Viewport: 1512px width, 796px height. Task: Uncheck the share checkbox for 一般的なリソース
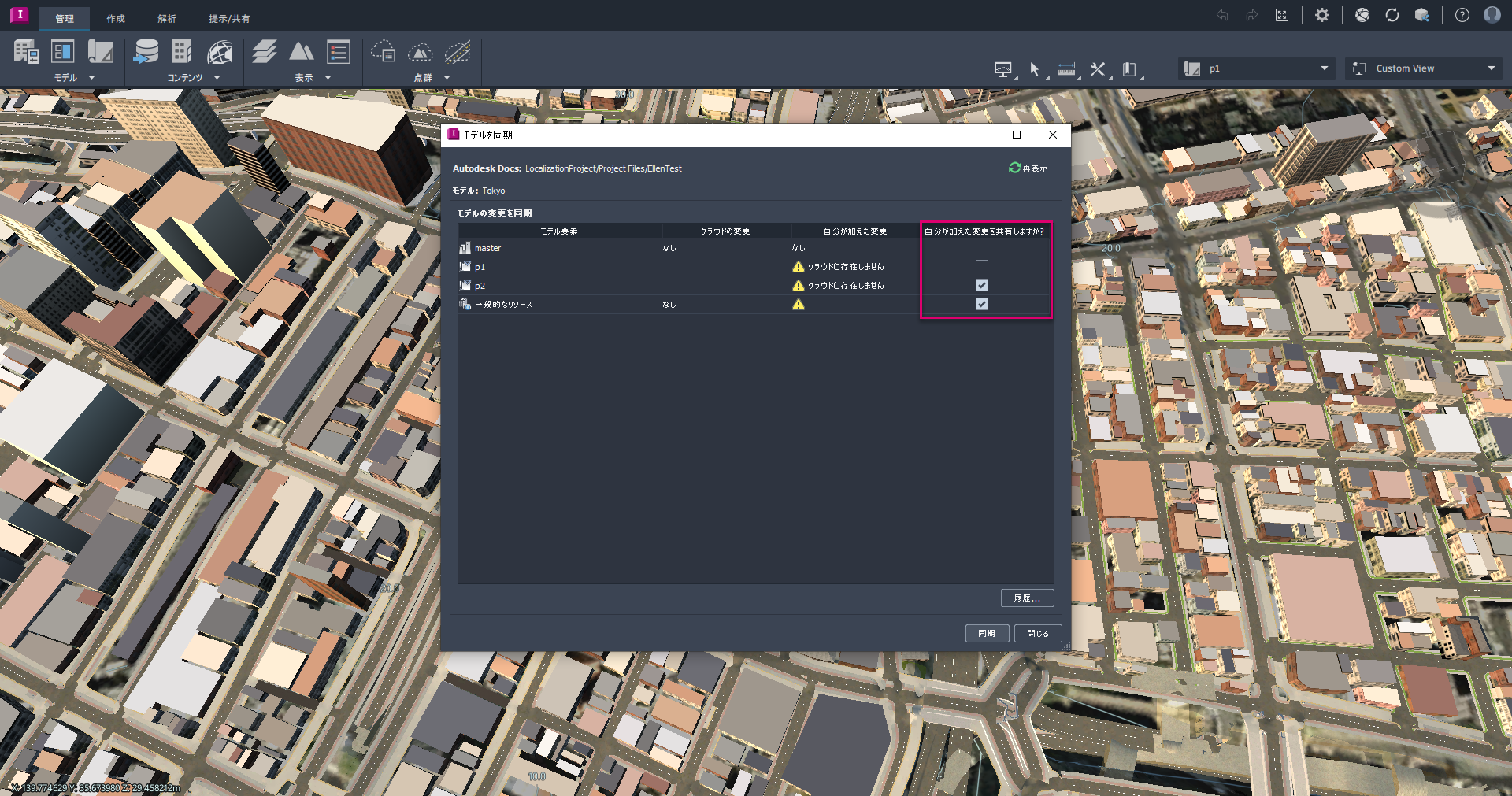click(x=982, y=304)
